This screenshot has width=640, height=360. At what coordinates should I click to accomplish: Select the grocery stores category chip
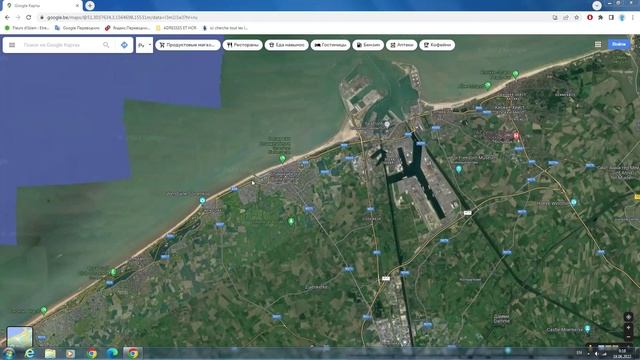188,45
